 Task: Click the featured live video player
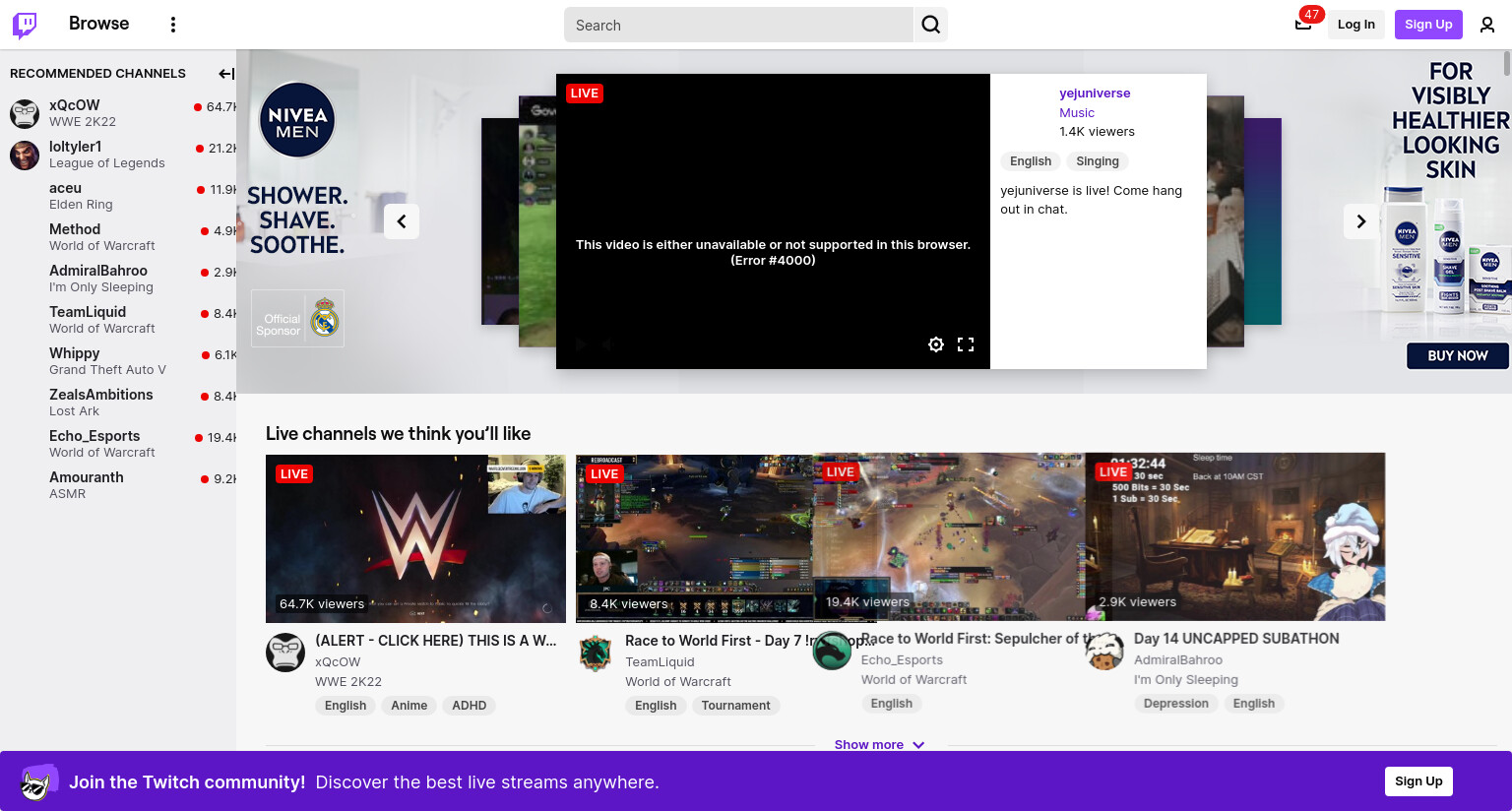pyautogui.click(x=773, y=221)
